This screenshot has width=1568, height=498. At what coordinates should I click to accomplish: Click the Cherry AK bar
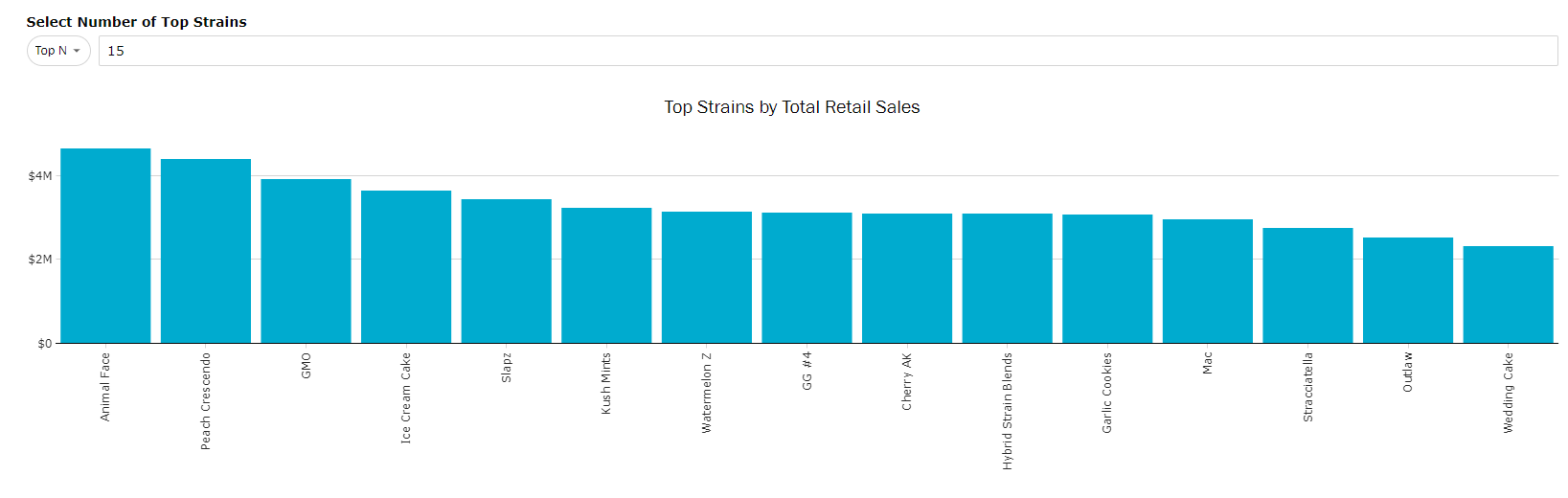coord(907,279)
